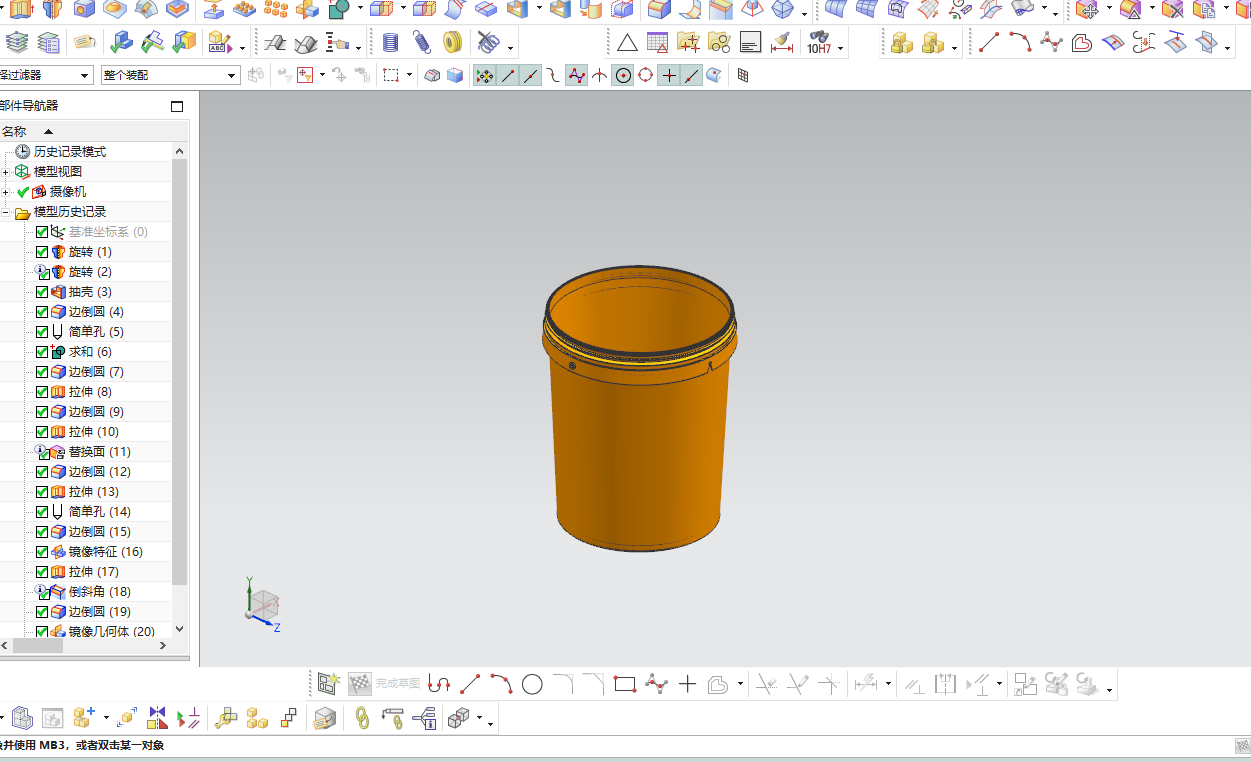Viewport: 1251px width, 762px height.
Task: Open the table with triangle icon
Action: [x=657, y=43]
